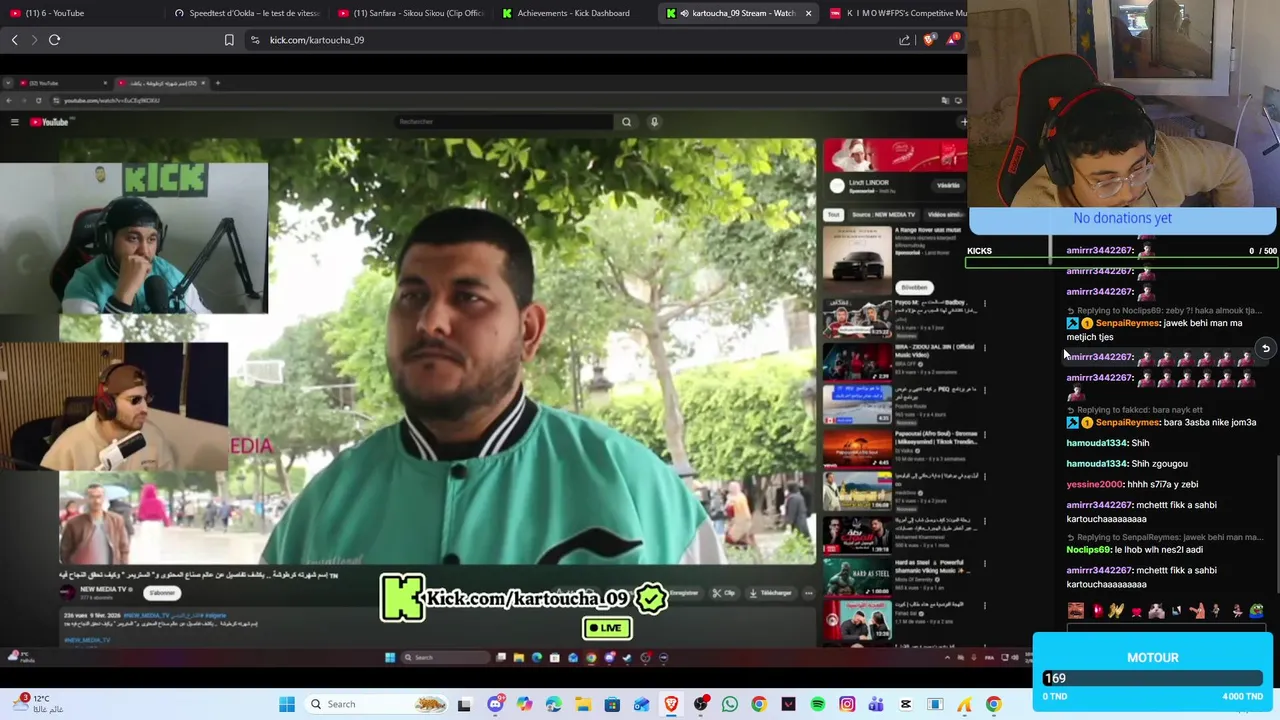
Task: Open Spotify from the taskbar
Action: tap(818, 704)
